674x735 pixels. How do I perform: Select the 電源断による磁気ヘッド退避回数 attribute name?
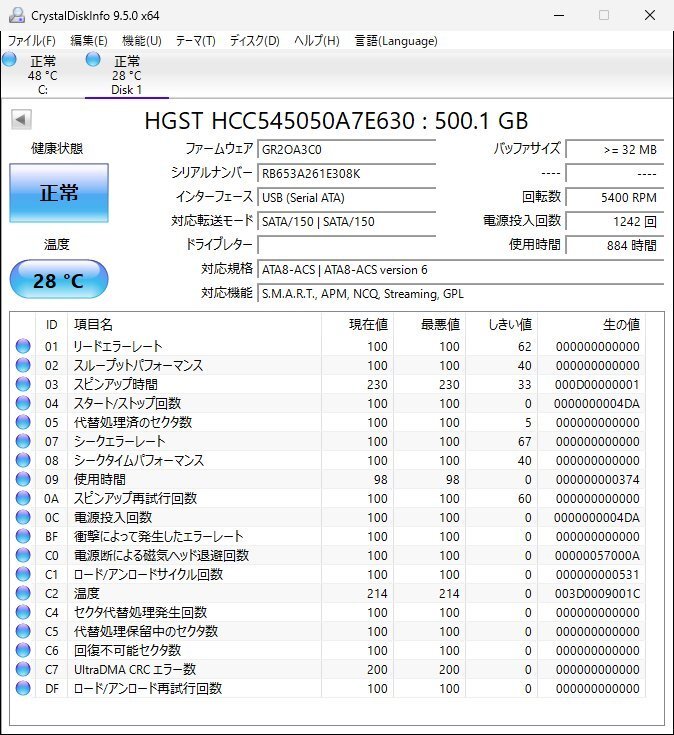pyautogui.click(x=162, y=555)
